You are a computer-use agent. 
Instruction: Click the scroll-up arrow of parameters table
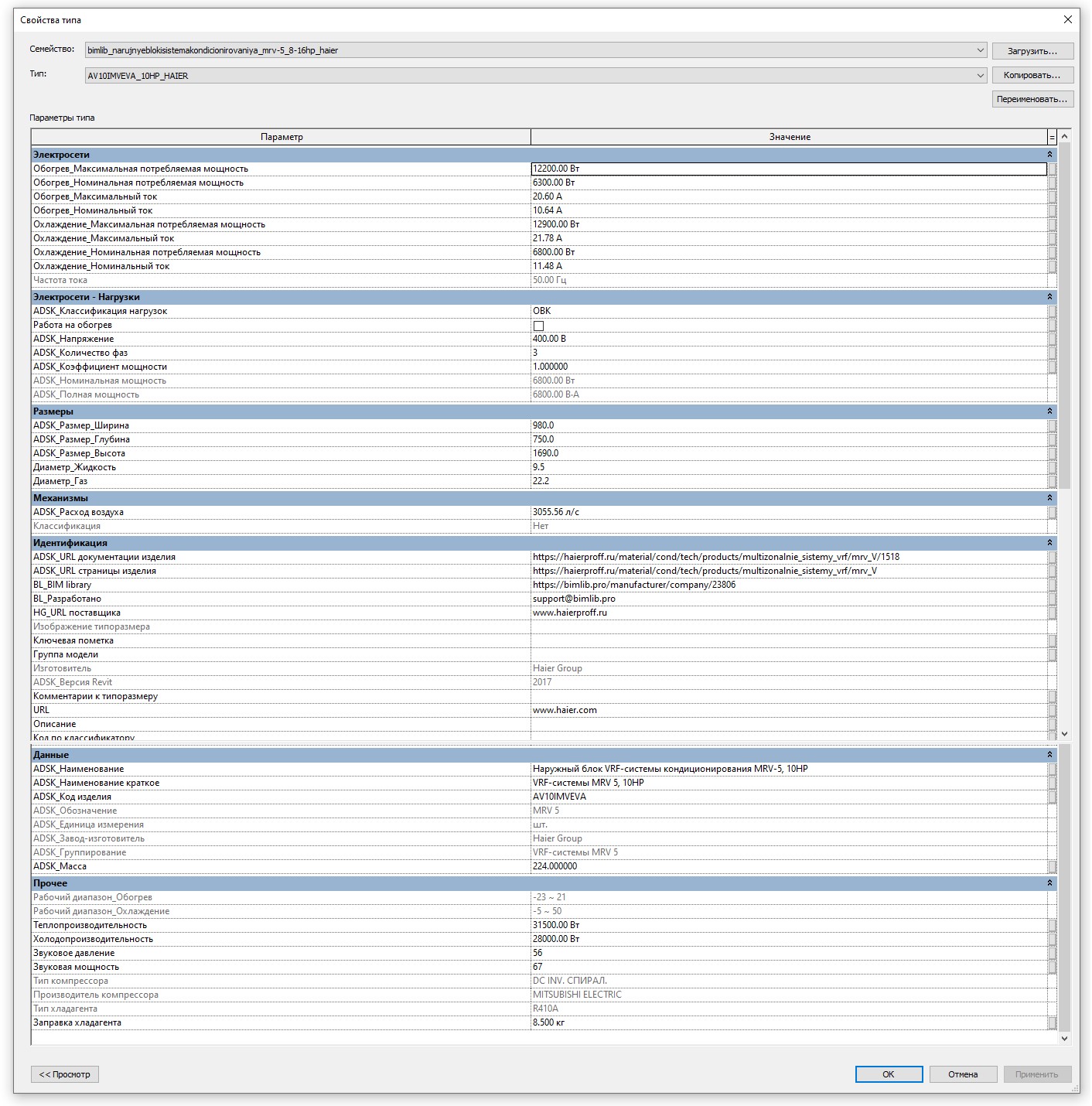[1065, 137]
